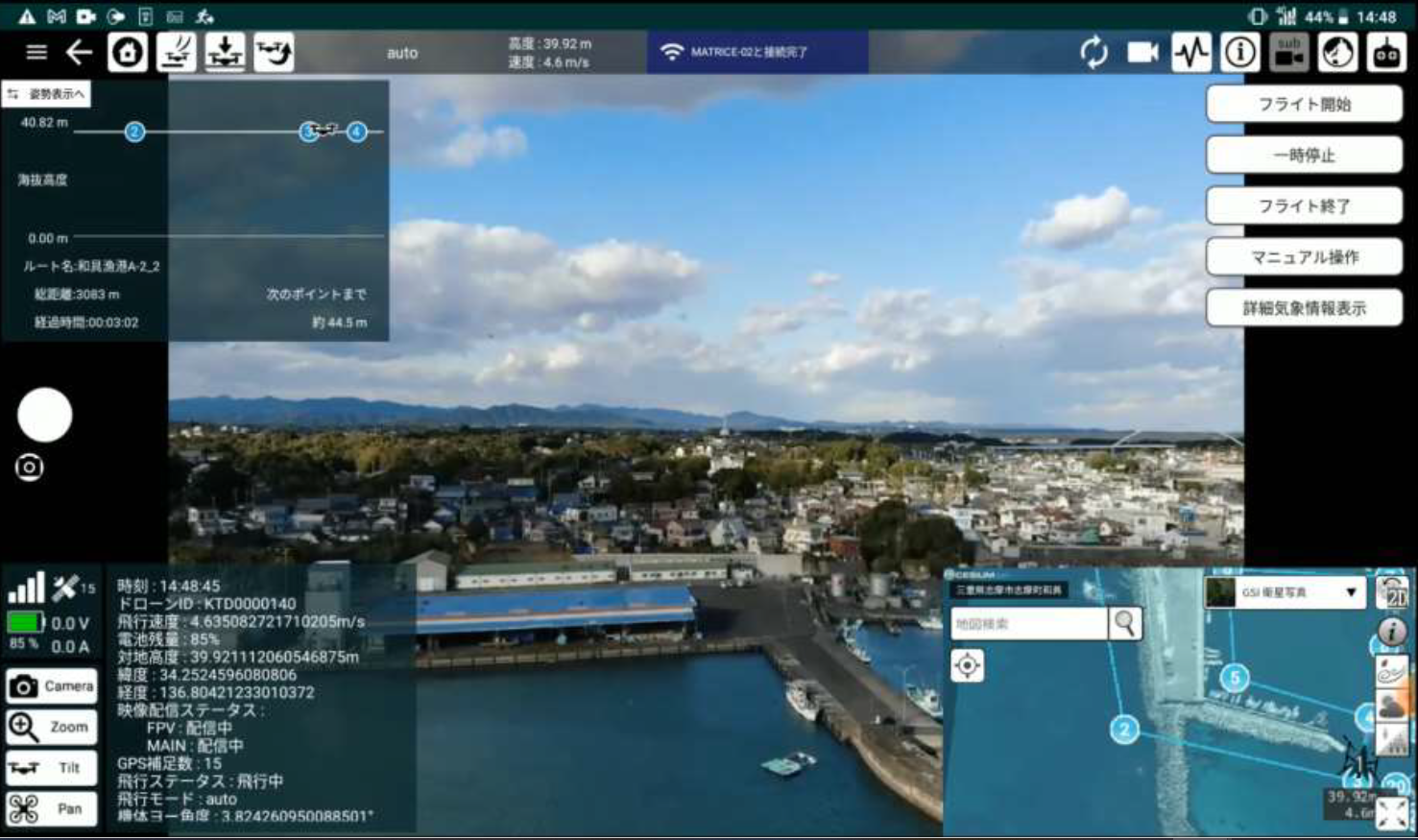1418x840 pixels.
Task: Click the map info icon
Action: coord(1392,631)
